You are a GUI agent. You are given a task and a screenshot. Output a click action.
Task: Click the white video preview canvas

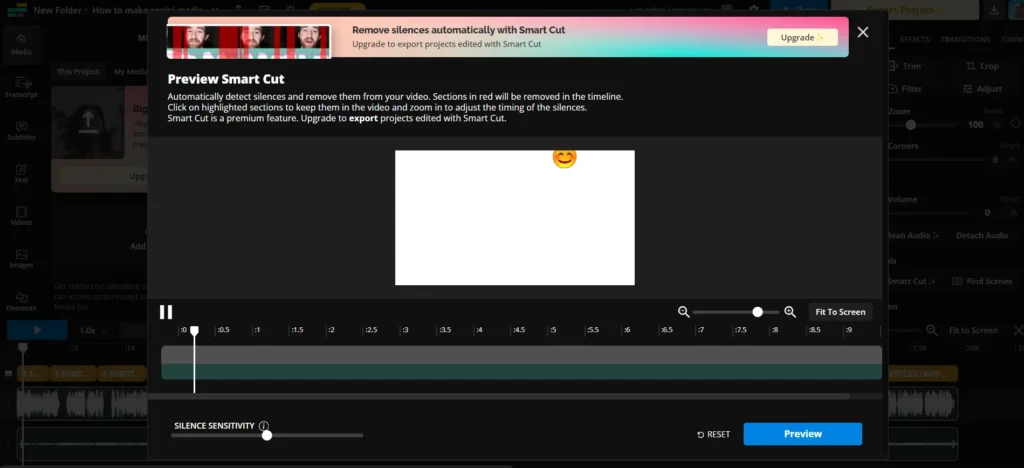point(515,218)
